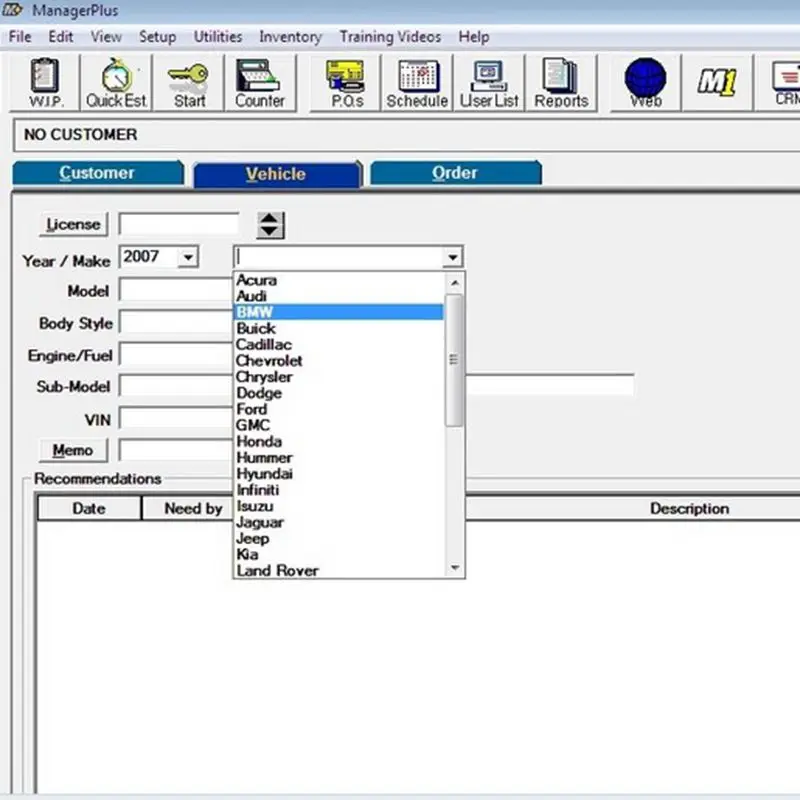This screenshot has height=800, width=800.
Task: Select Honda from make list
Action: click(x=339, y=442)
